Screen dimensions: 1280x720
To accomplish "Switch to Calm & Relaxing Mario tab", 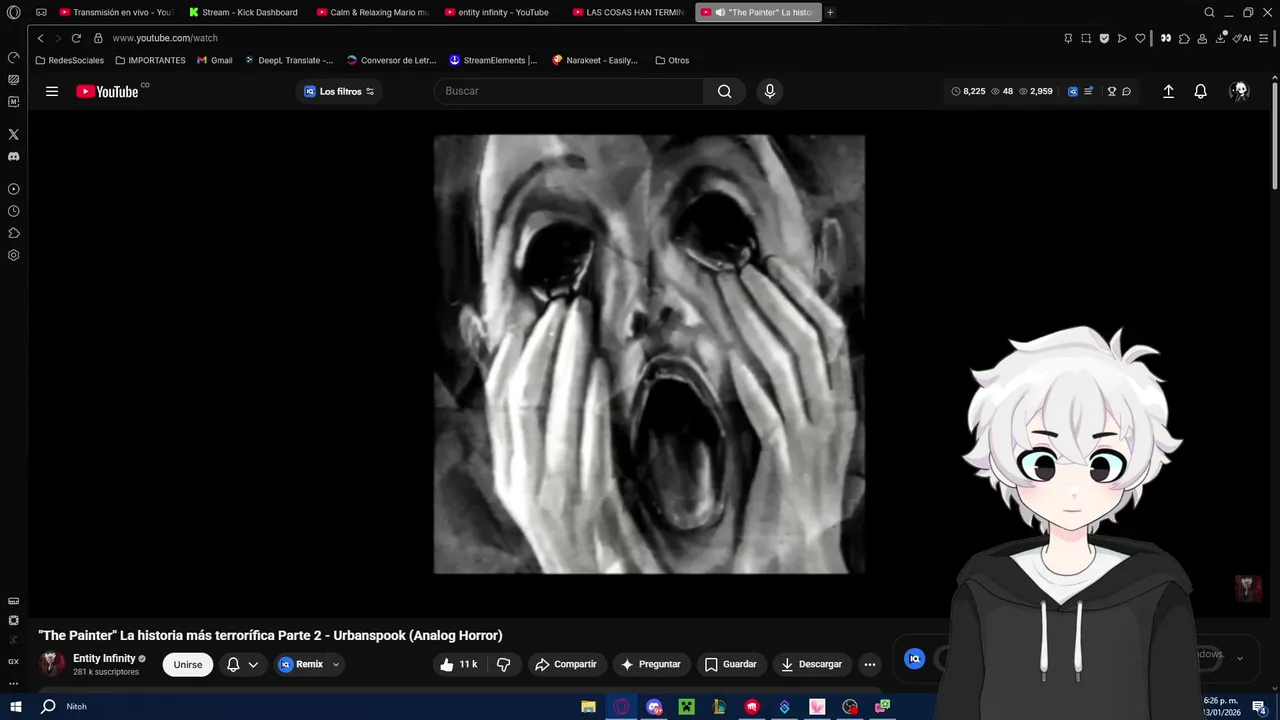I will pyautogui.click(x=372, y=13).
